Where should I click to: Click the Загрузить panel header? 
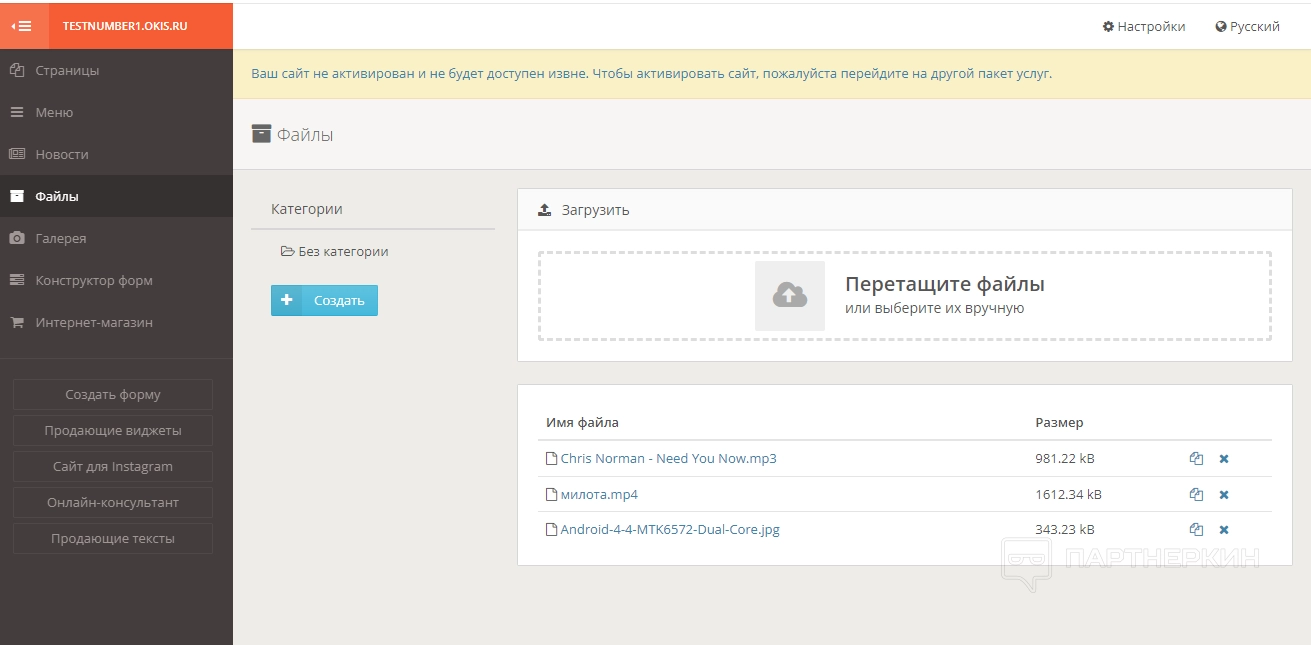coord(905,210)
